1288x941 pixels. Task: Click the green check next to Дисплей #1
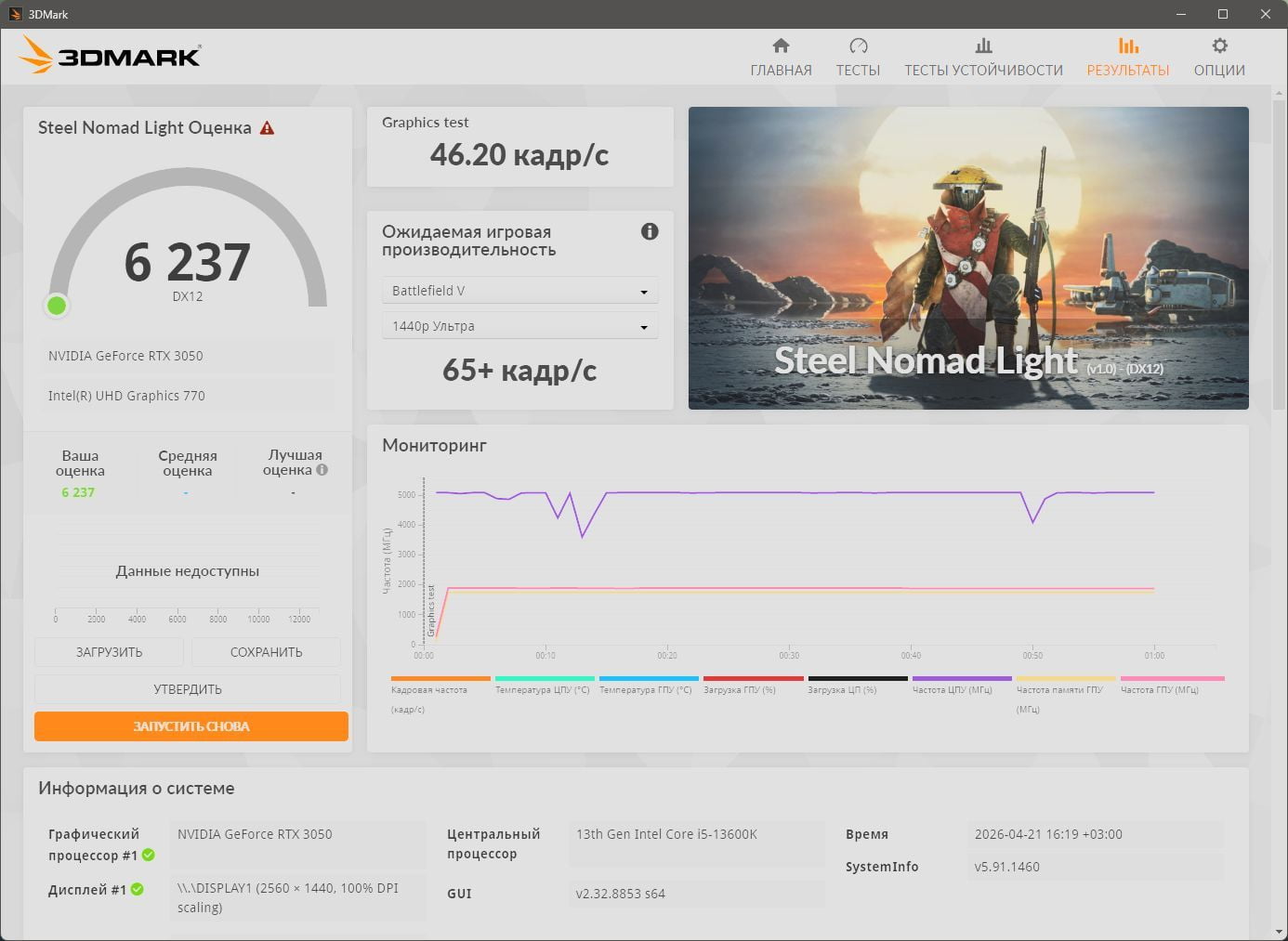138,889
